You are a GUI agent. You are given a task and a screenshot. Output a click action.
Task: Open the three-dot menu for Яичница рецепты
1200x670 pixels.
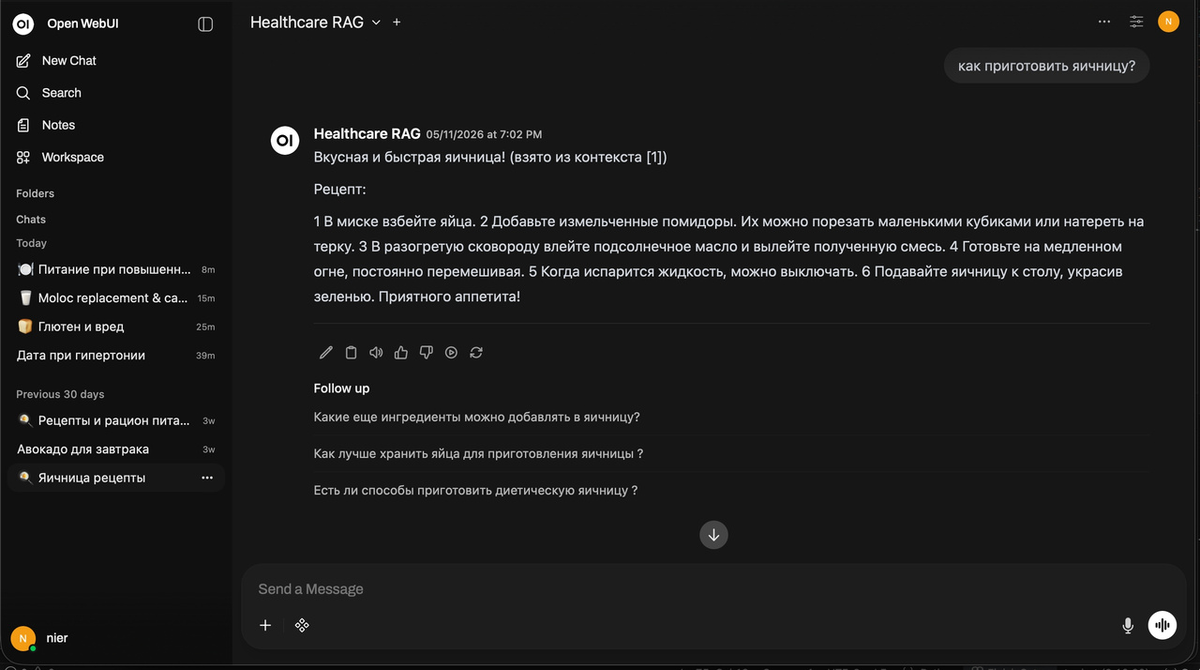click(207, 478)
